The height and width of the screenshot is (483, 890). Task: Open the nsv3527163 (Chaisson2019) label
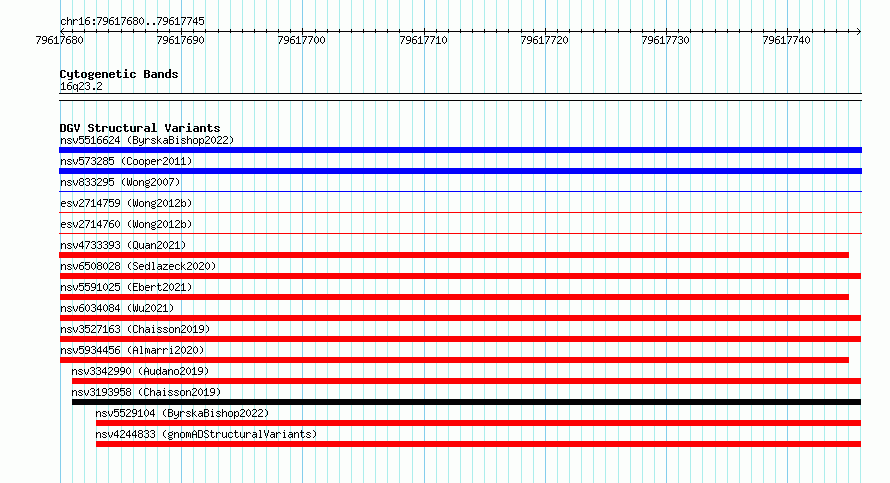coord(135,329)
